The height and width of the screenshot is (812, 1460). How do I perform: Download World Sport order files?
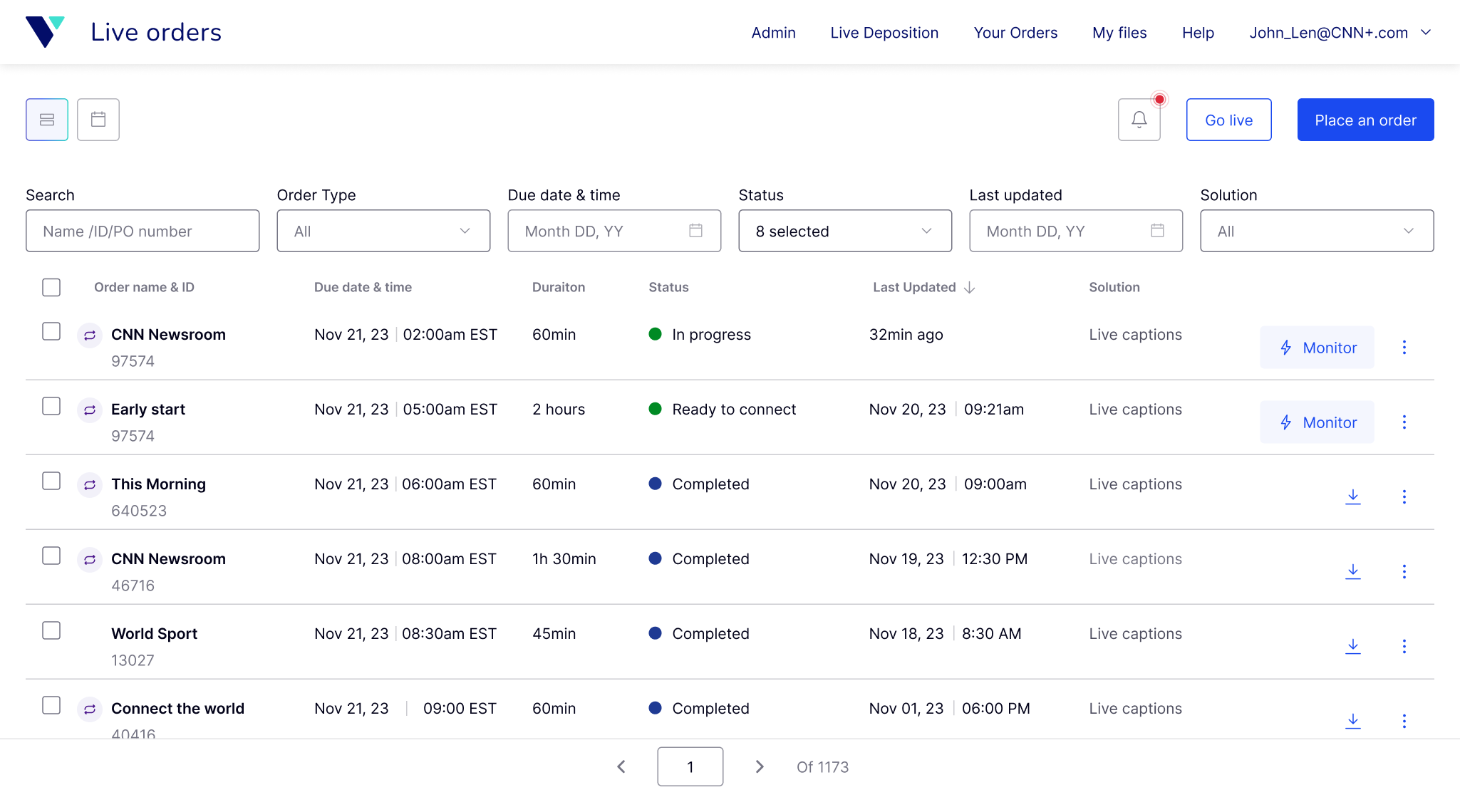pos(1353,646)
